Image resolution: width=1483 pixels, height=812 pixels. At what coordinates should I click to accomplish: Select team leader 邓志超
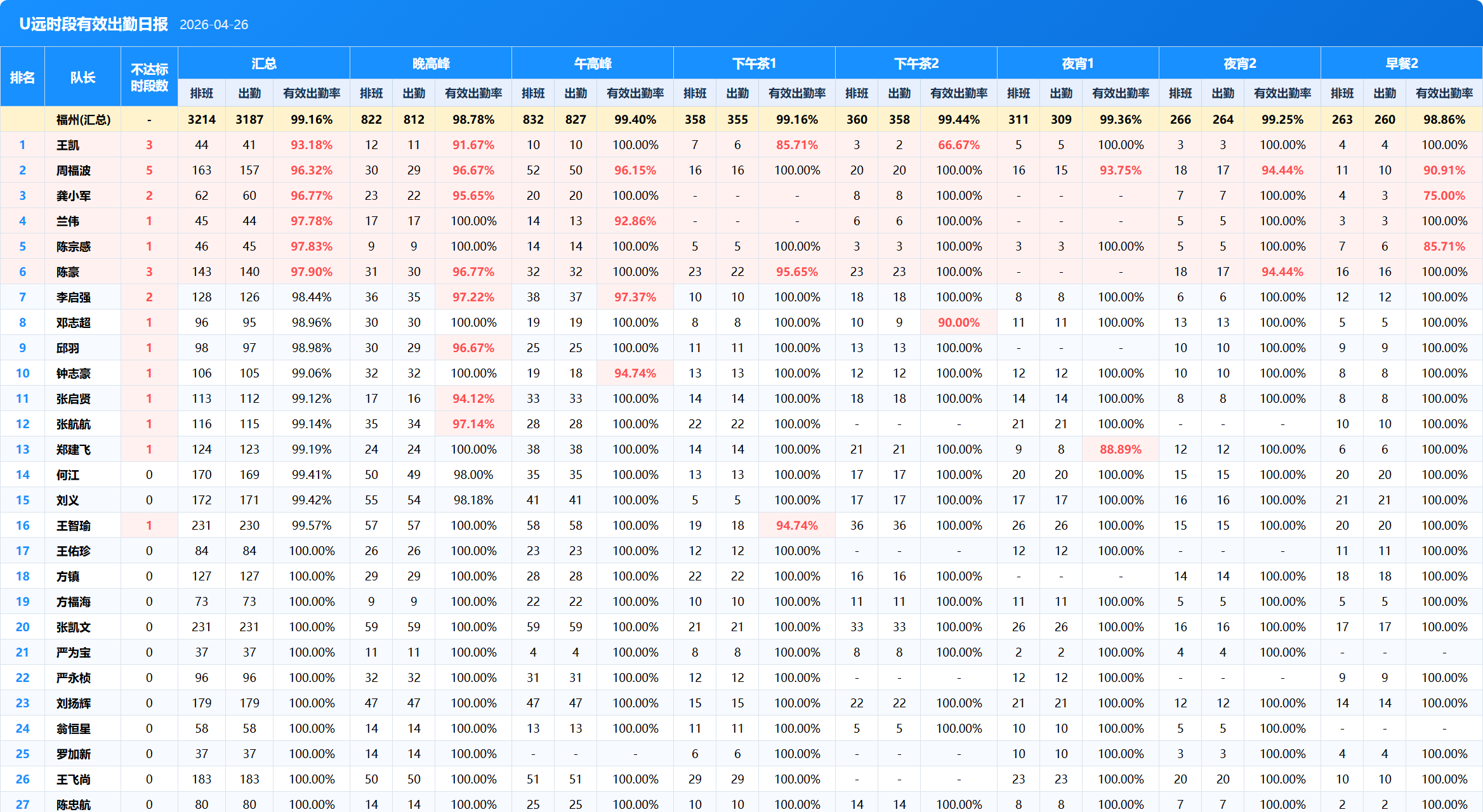74,322
